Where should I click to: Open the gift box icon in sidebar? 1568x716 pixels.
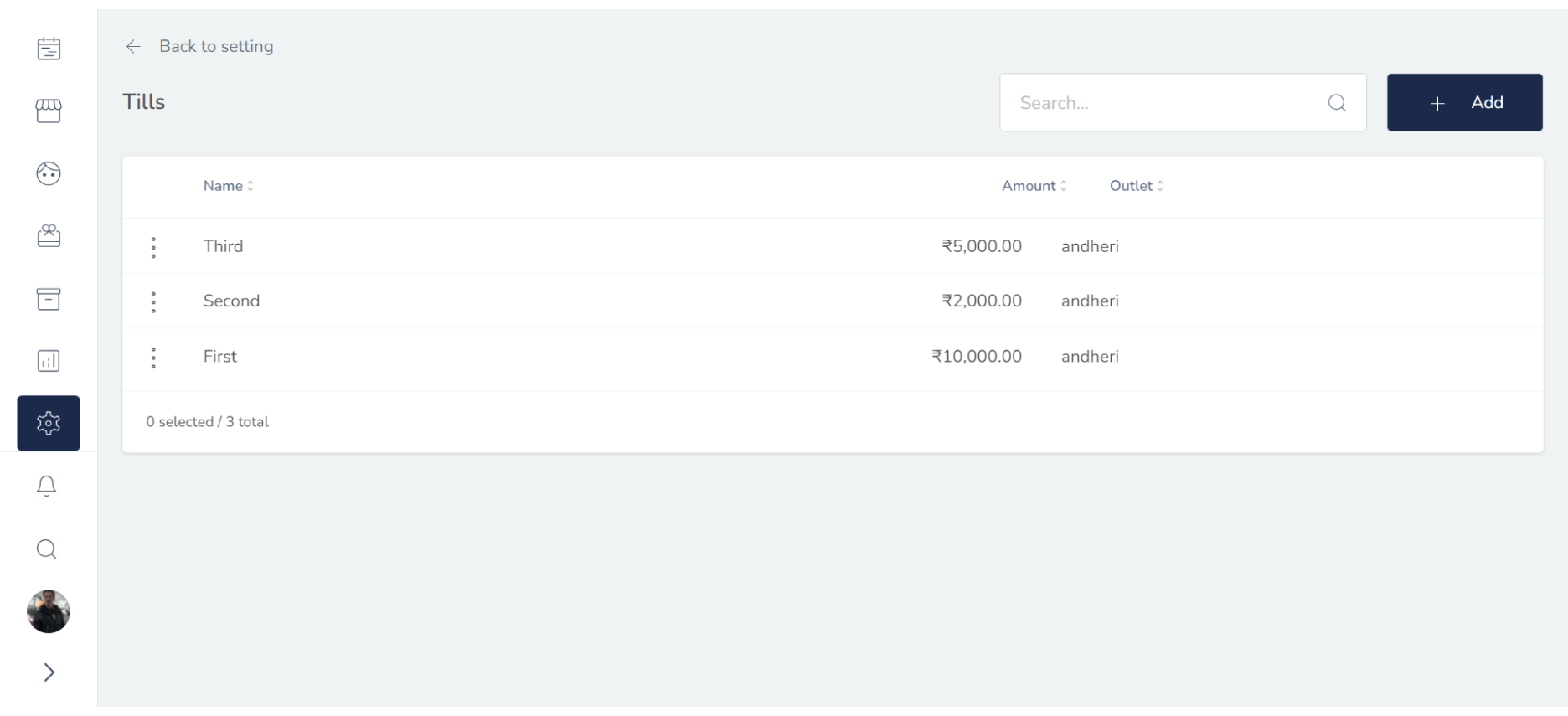49,236
